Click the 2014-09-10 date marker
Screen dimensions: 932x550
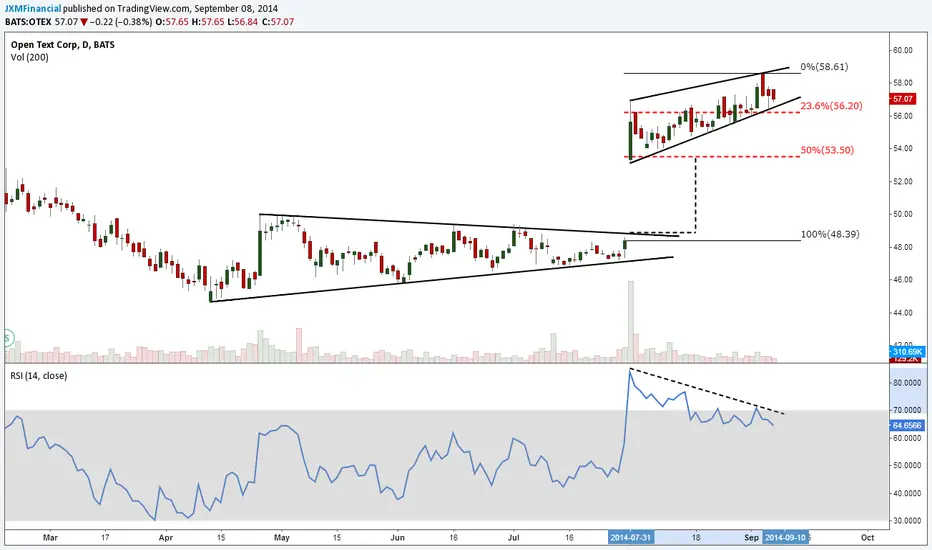(785, 538)
